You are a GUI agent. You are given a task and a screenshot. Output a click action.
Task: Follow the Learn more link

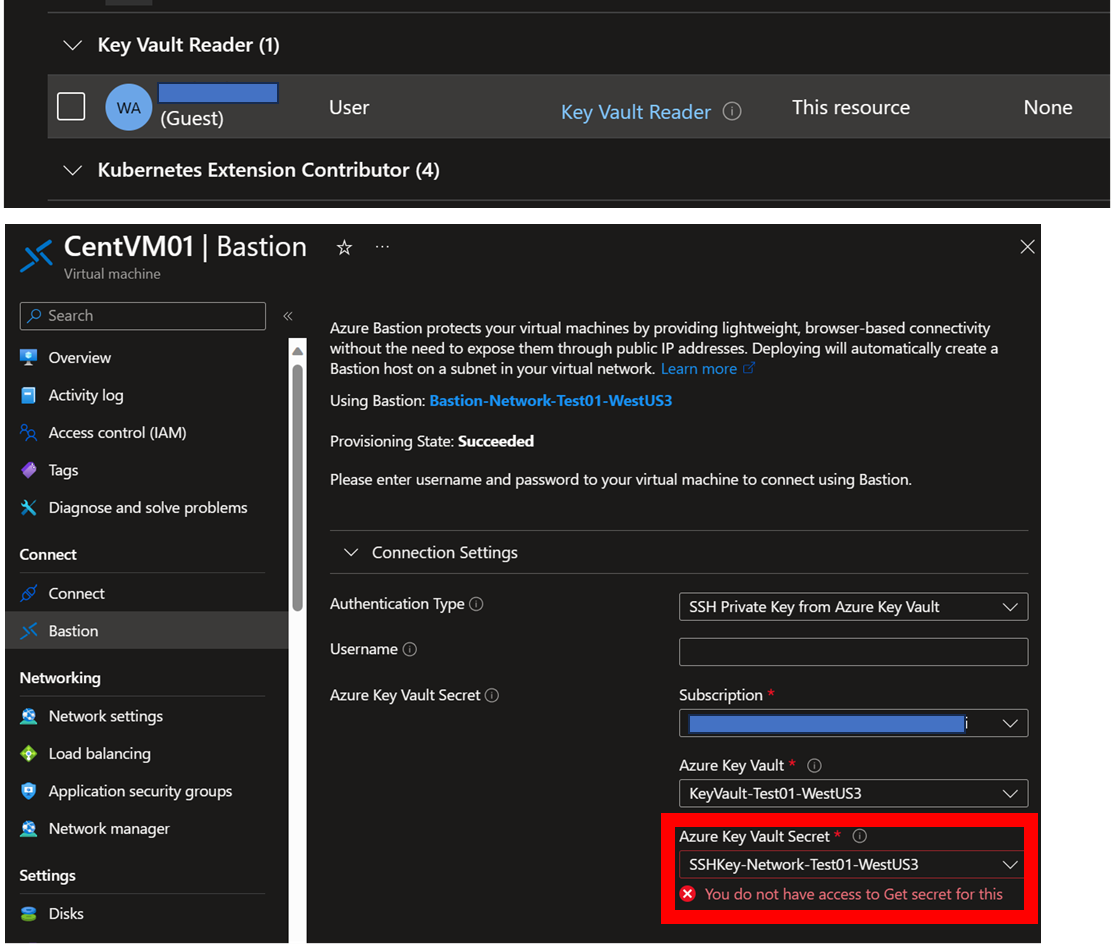click(699, 369)
